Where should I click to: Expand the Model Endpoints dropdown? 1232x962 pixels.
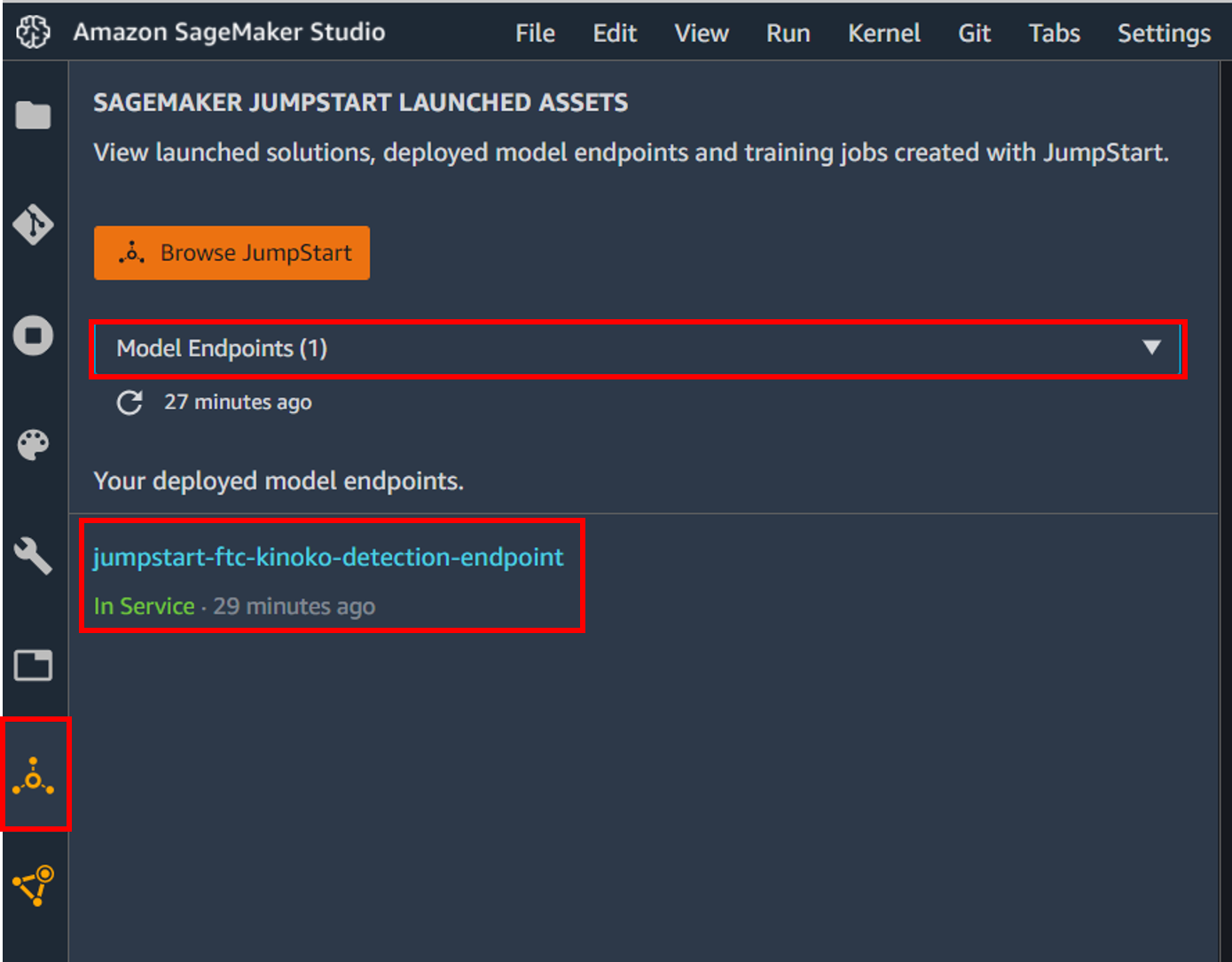pyautogui.click(x=638, y=348)
